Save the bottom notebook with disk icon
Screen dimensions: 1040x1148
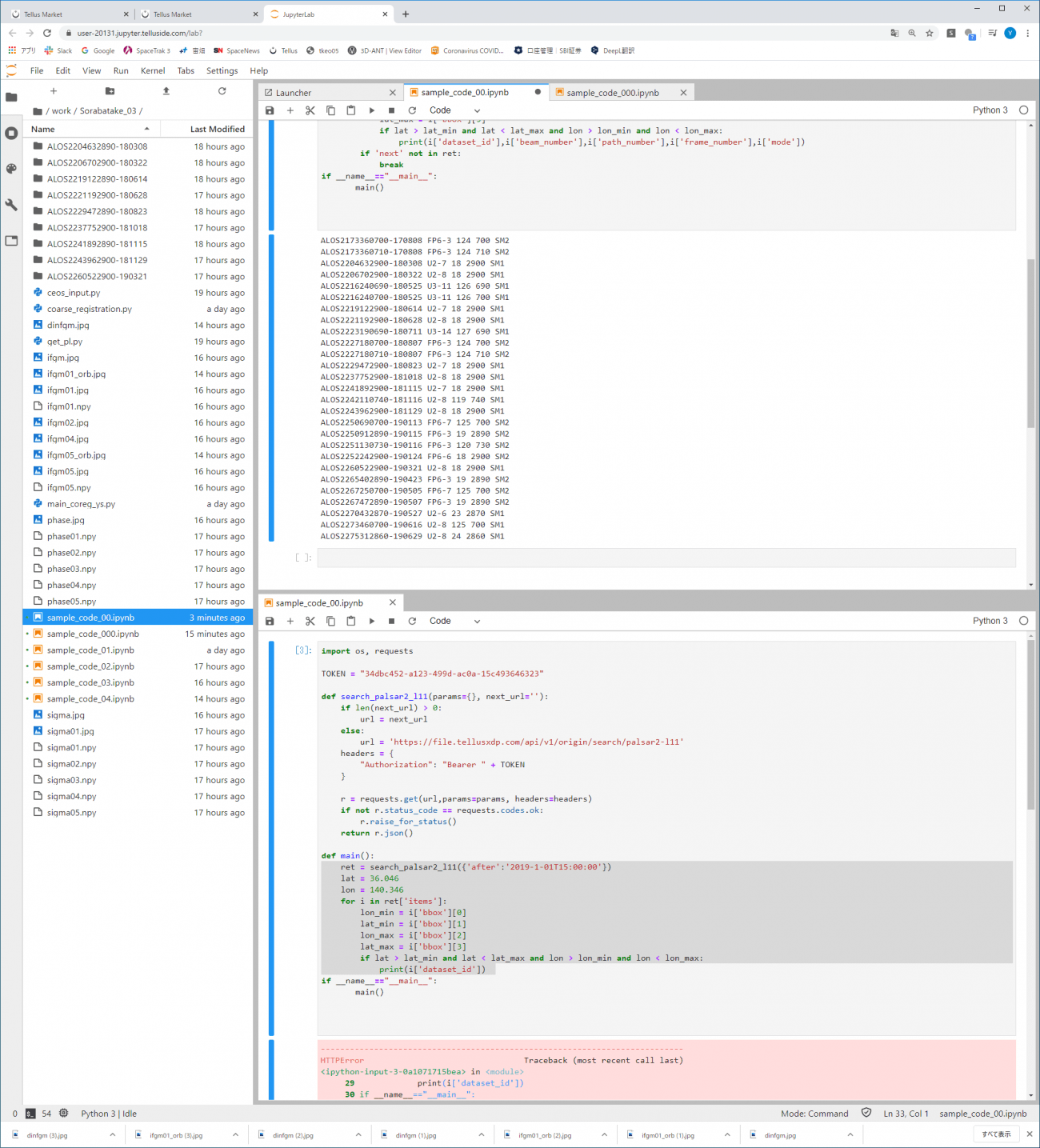(270, 621)
